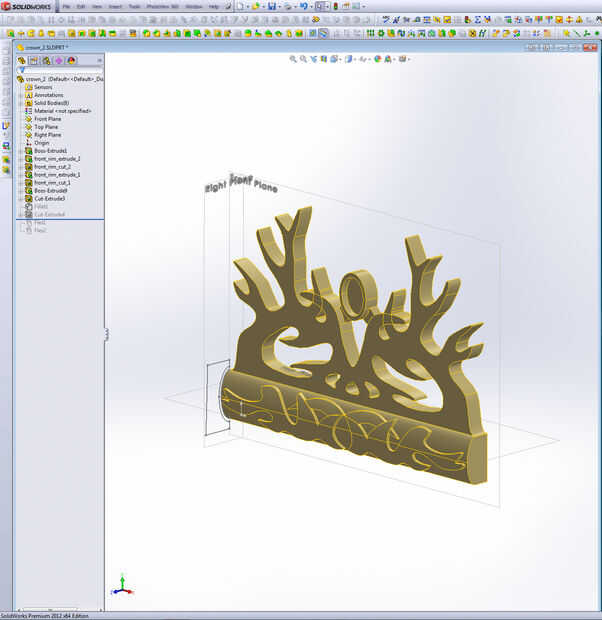The width and height of the screenshot is (602, 620).
Task: Click the feature tree filter input field
Action: [x=63, y=70]
